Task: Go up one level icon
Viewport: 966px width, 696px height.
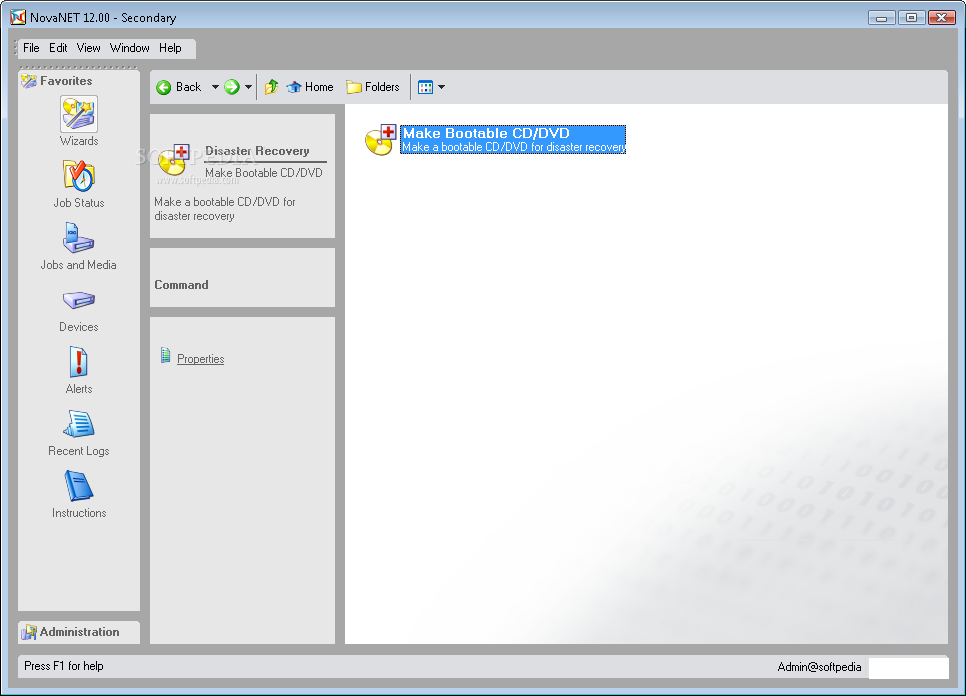Action: coord(271,87)
